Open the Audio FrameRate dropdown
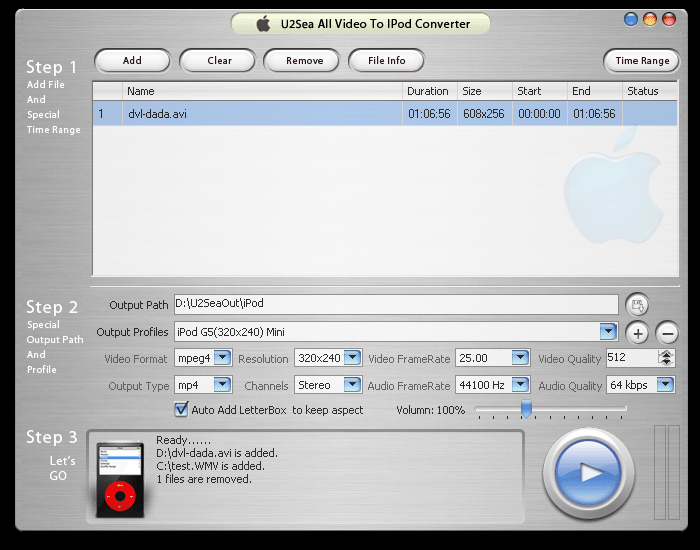The height and width of the screenshot is (550, 700). pyautogui.click(x=520, y=385)
